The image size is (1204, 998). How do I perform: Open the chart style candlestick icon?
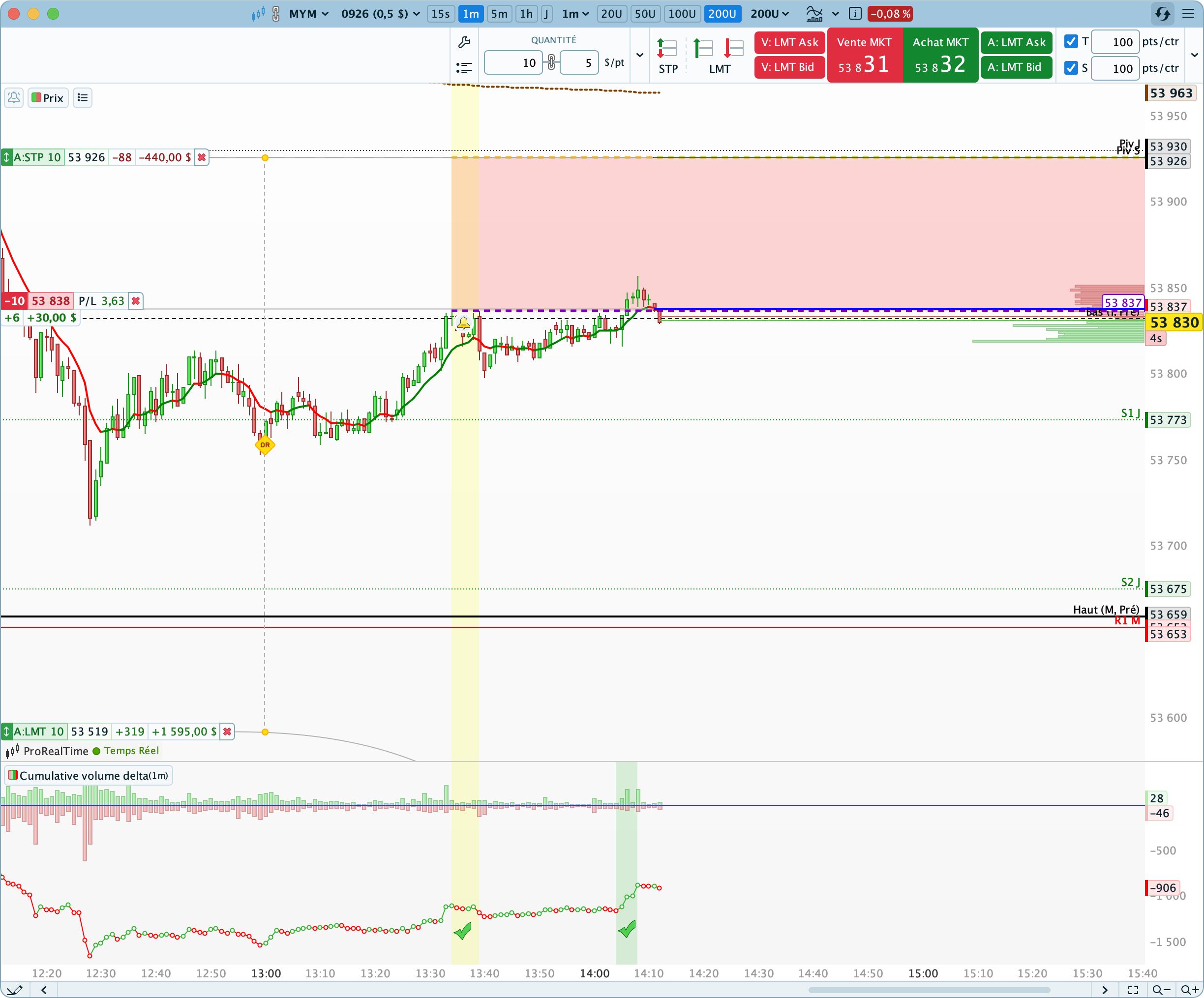pos(258,14)
